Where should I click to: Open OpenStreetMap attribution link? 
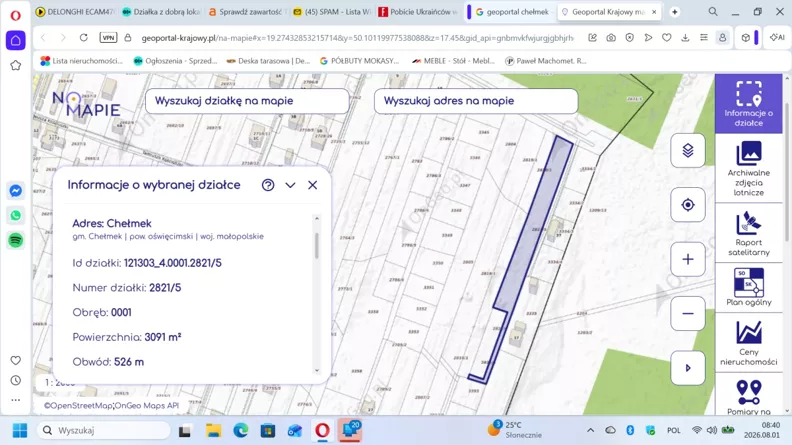click(x=78, y=406)
